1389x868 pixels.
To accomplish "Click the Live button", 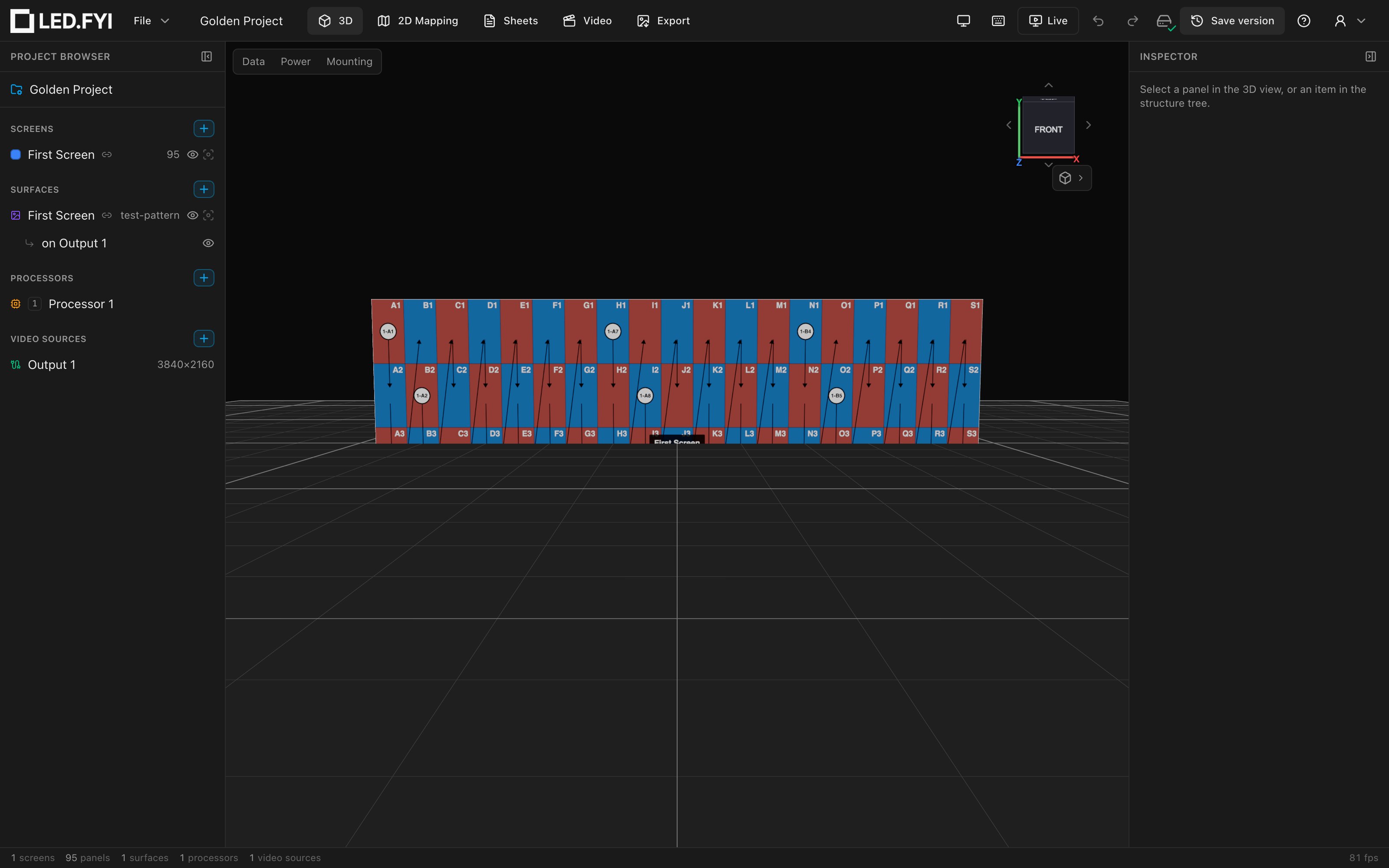I will (x=1048, y=21).
